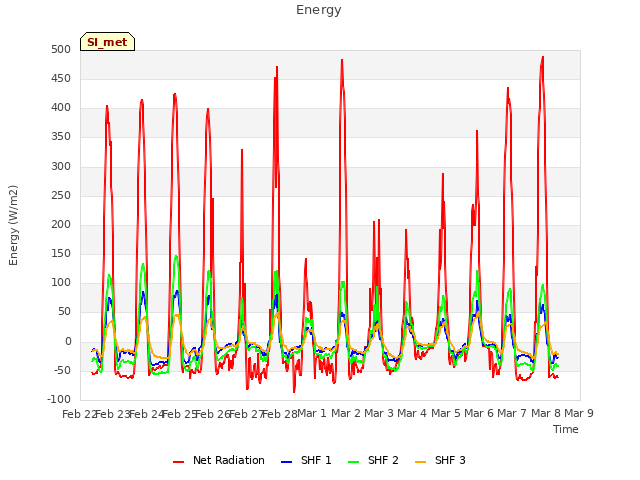Click the Mar 9 x-axis date label

[579, 413]
